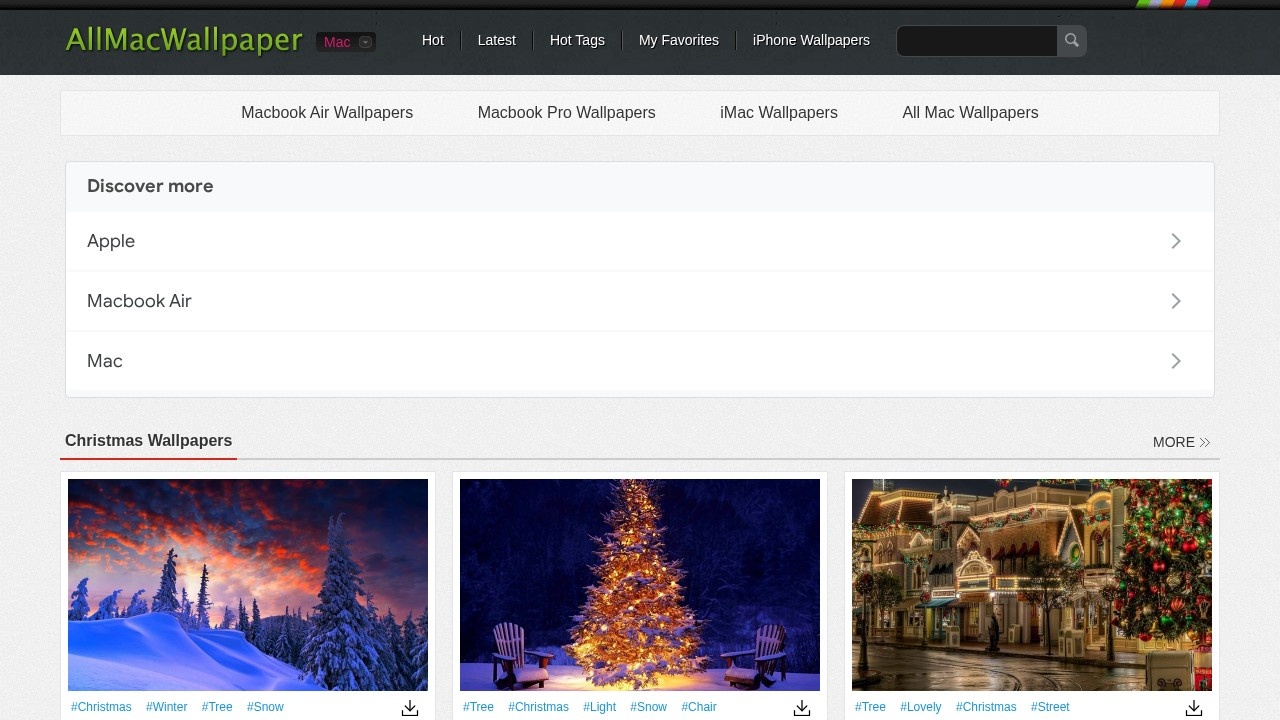
Task: Select iMac Wallpapers tab
Action: click(778, 113)
